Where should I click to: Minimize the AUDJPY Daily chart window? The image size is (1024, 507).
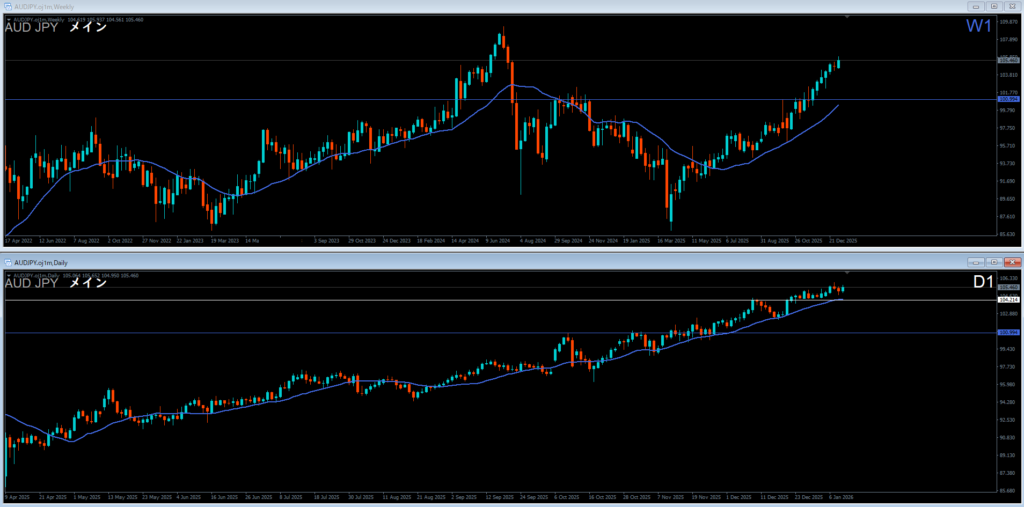pos(977,260)
